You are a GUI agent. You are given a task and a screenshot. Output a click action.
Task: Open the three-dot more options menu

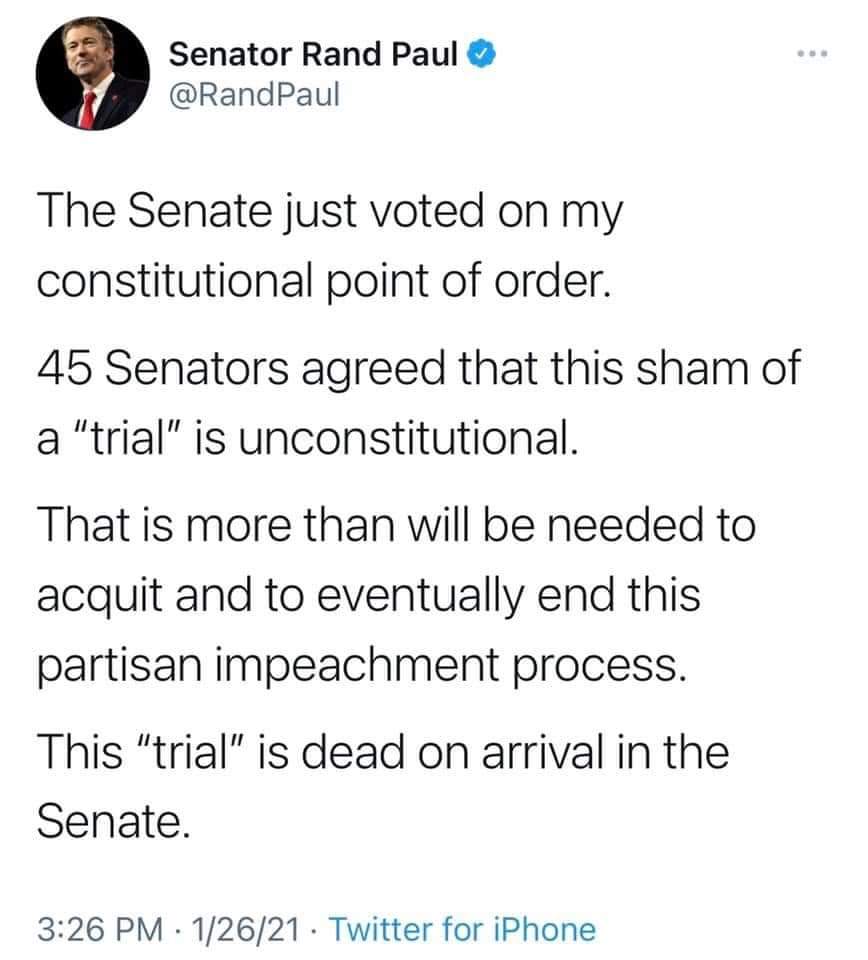coord(812,54)
